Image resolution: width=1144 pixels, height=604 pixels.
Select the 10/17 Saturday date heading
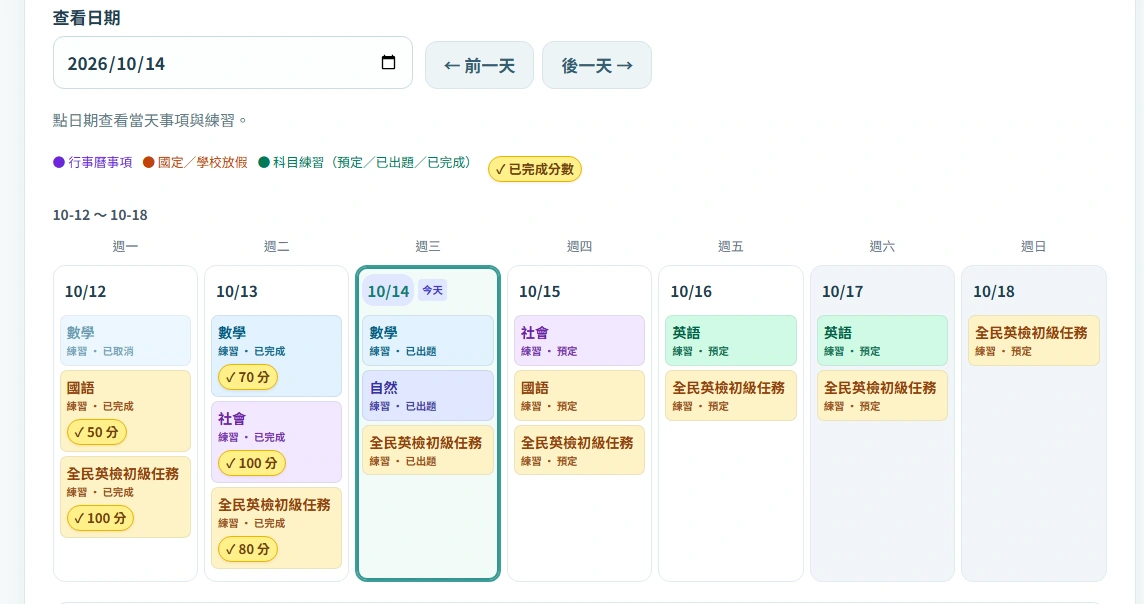point(843,292)
